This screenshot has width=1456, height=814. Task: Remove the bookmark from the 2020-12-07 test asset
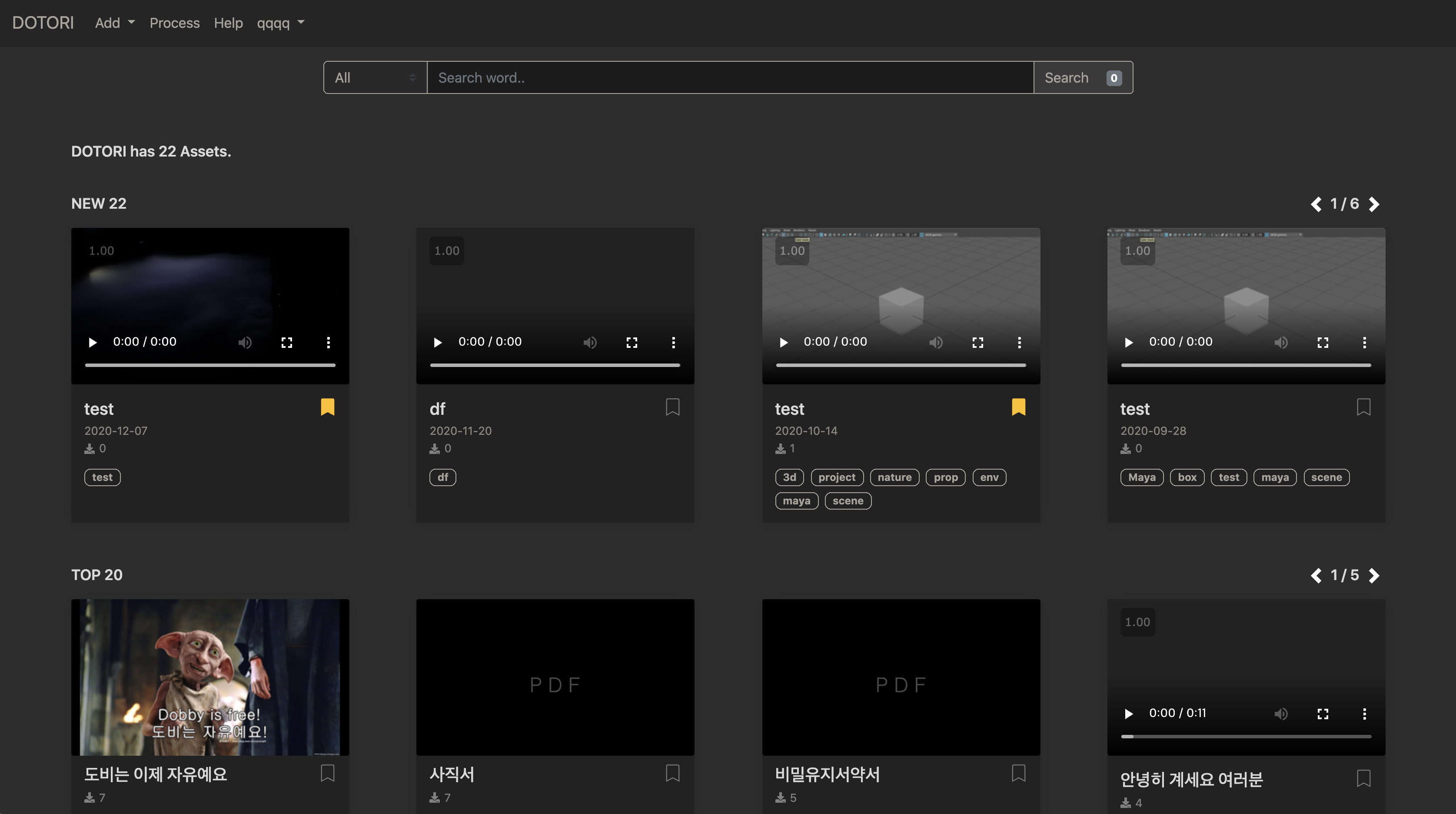pos(327,407)
